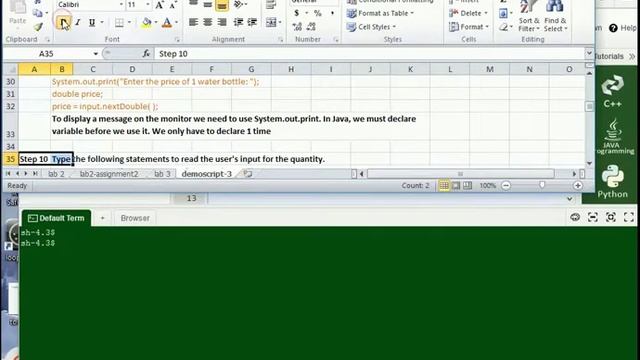640x360 pixels.
Task: Align text right
Action: (222, 22)
